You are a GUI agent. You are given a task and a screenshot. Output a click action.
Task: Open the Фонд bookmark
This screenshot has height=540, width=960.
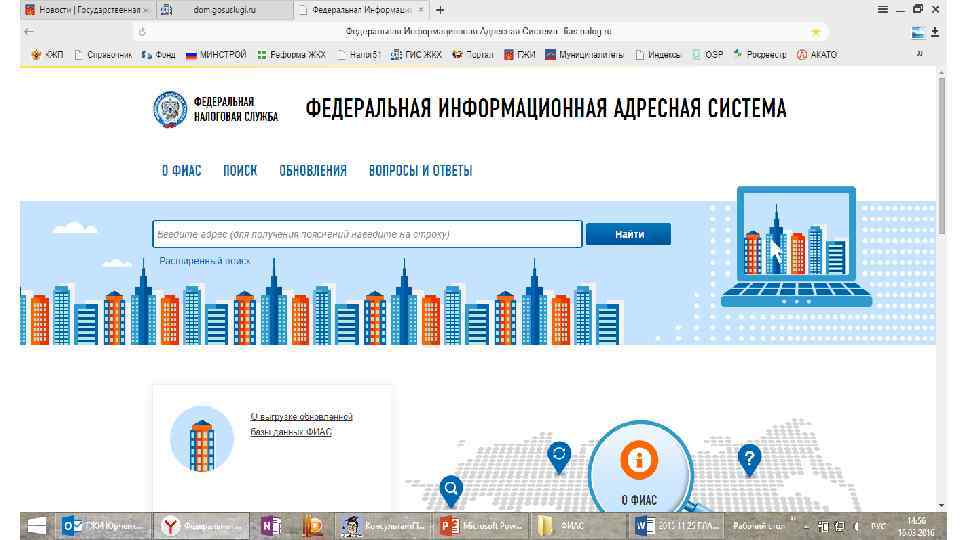pyautogui.click(x=159, y=54)
